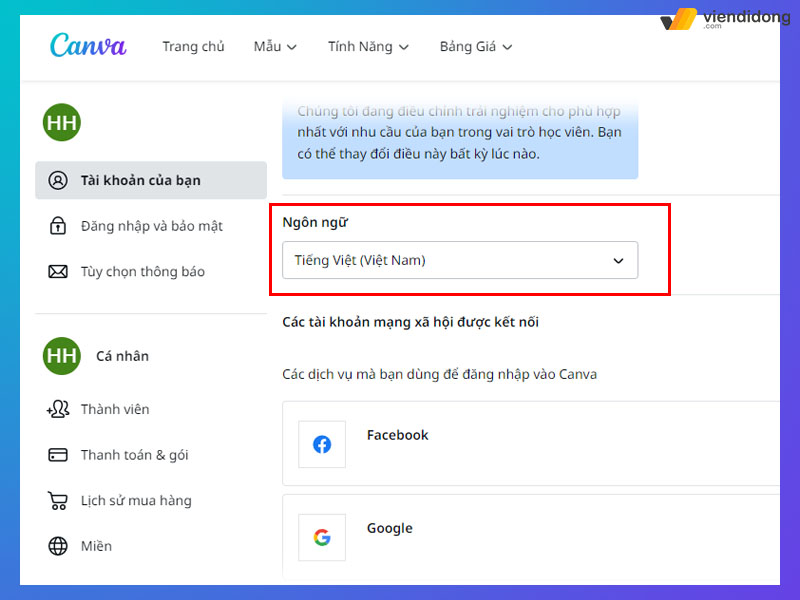Viewport: 800px width, 600px height.
Task: Open Thanh toán & gói billing page
Action: 135,455
